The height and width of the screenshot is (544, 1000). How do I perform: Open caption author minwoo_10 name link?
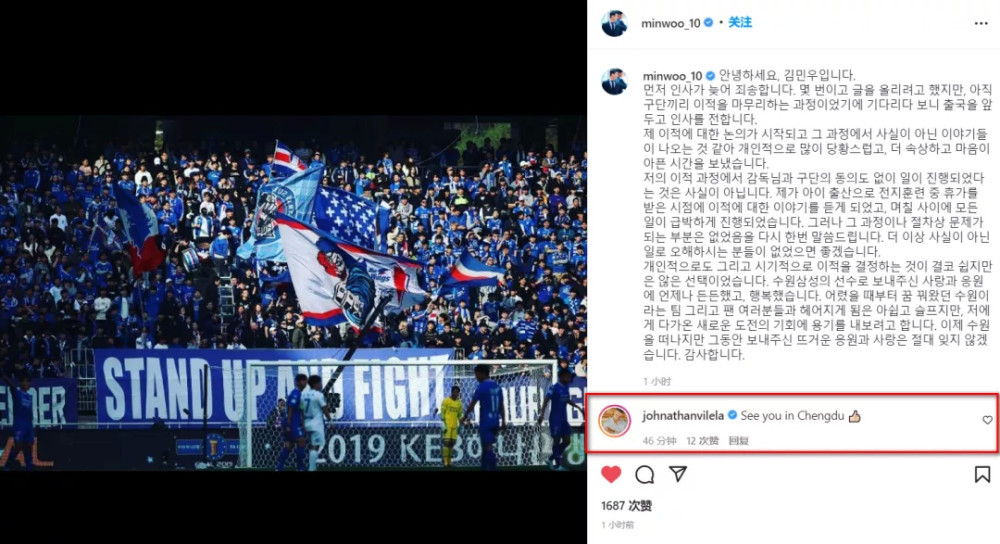[x=672, y=76]
